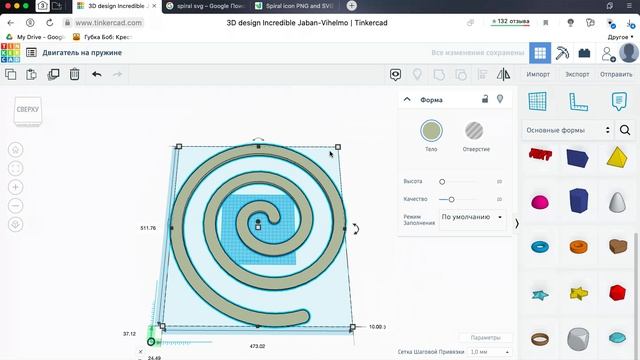Click the Mirror tool icon

coord(503,74)
